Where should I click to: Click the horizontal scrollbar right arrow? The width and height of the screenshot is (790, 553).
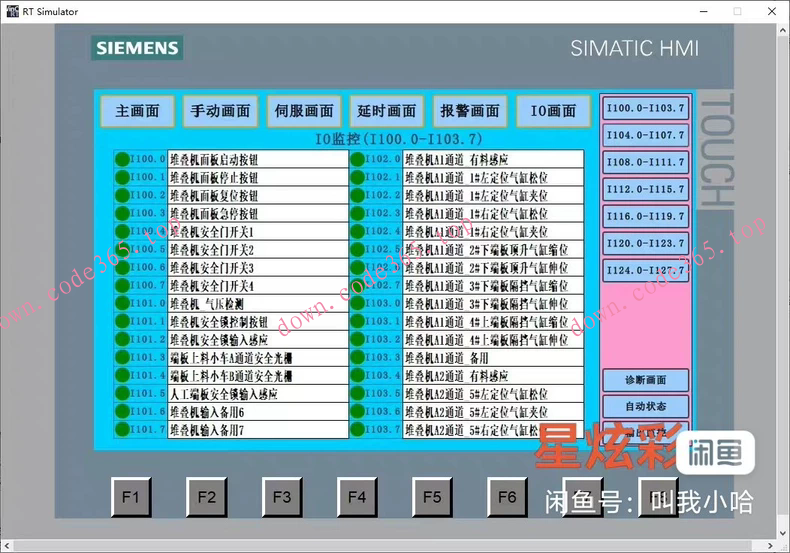point(770,545)
